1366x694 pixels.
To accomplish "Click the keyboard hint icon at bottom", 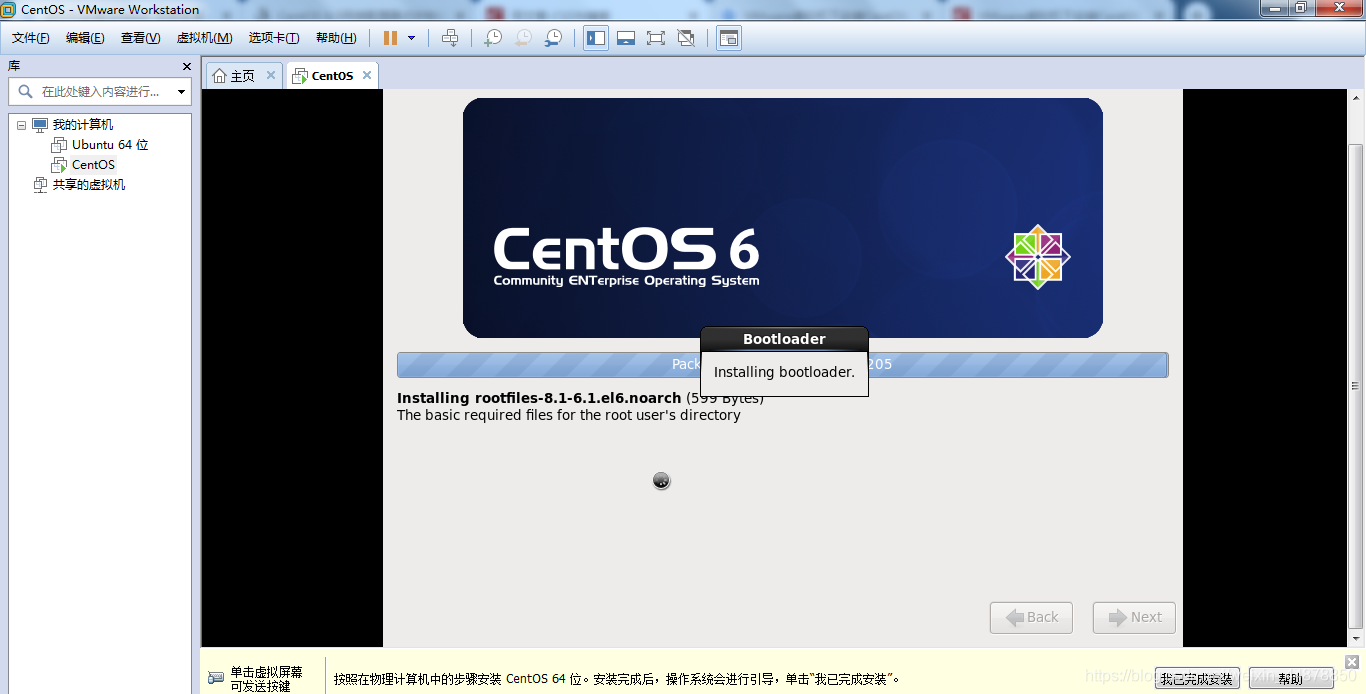I will click(x=215, y=678).
